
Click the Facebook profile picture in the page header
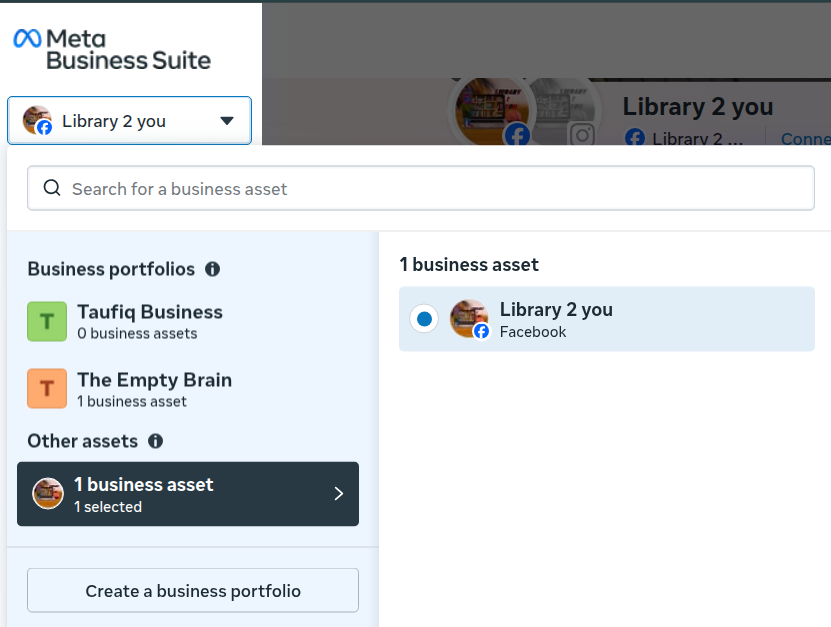(492, 110)
